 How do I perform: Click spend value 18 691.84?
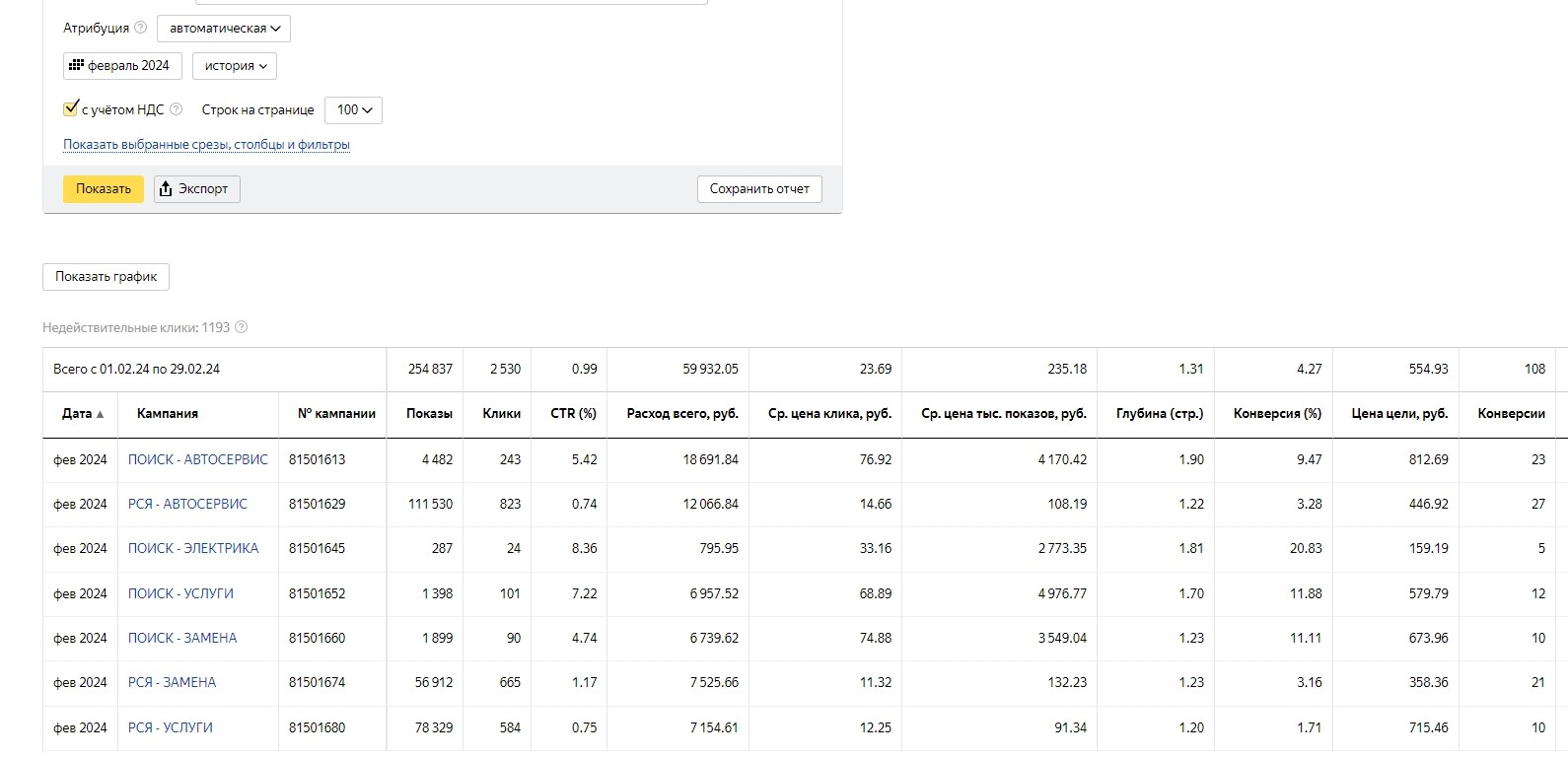point(710,459)
